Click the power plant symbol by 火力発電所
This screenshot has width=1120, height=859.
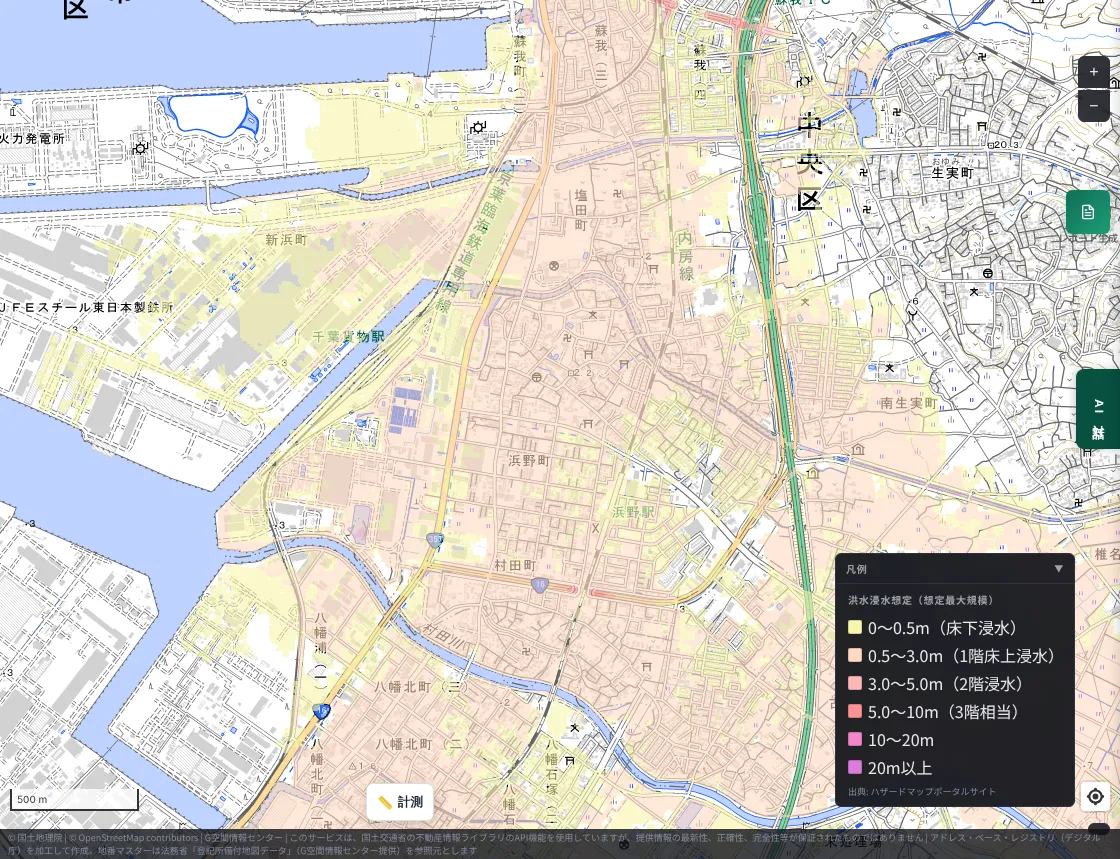(140, 148)
